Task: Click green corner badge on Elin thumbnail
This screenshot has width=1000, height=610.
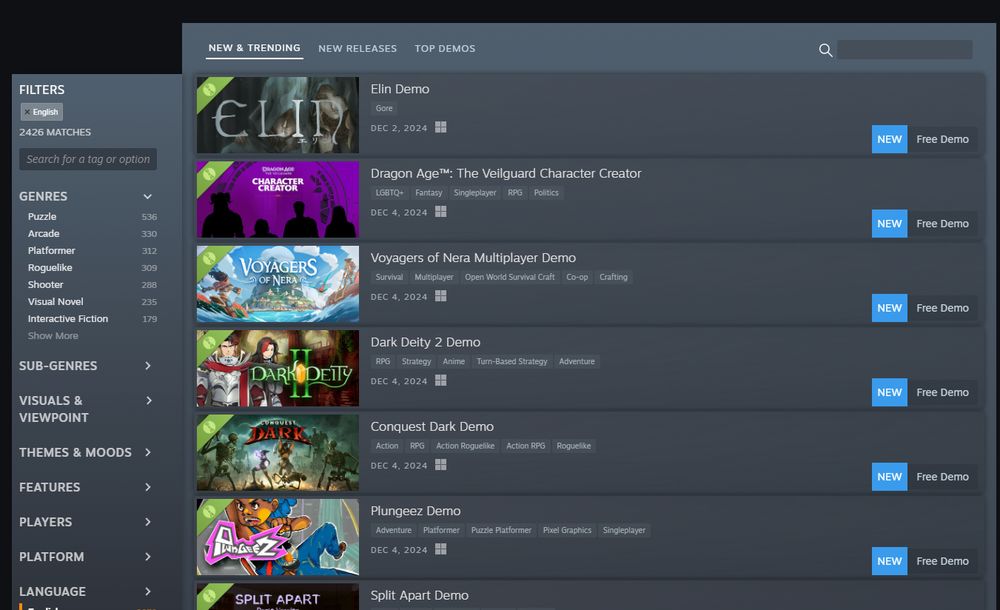Action: tap(209, 89)
